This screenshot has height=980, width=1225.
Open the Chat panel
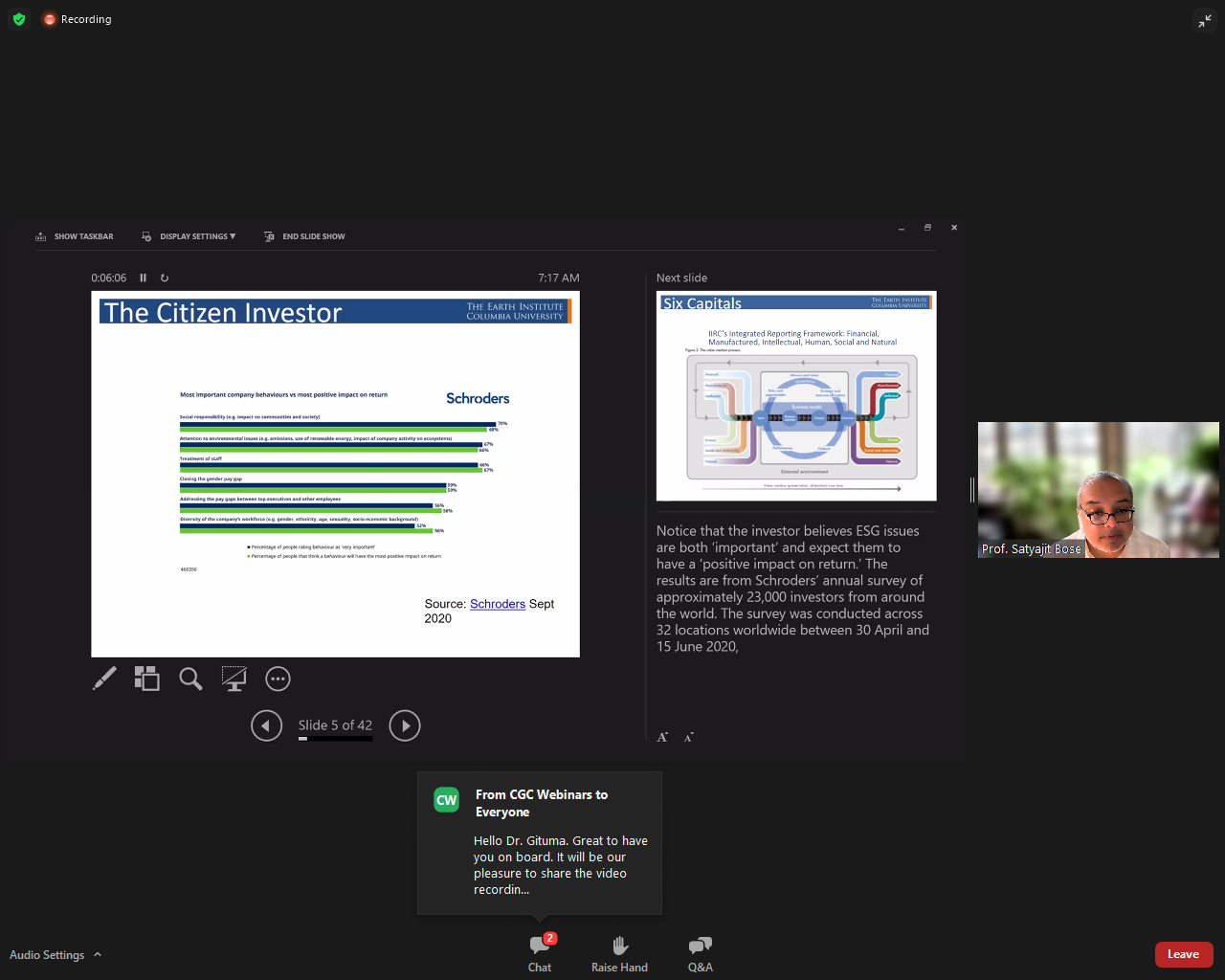point(540,953)
